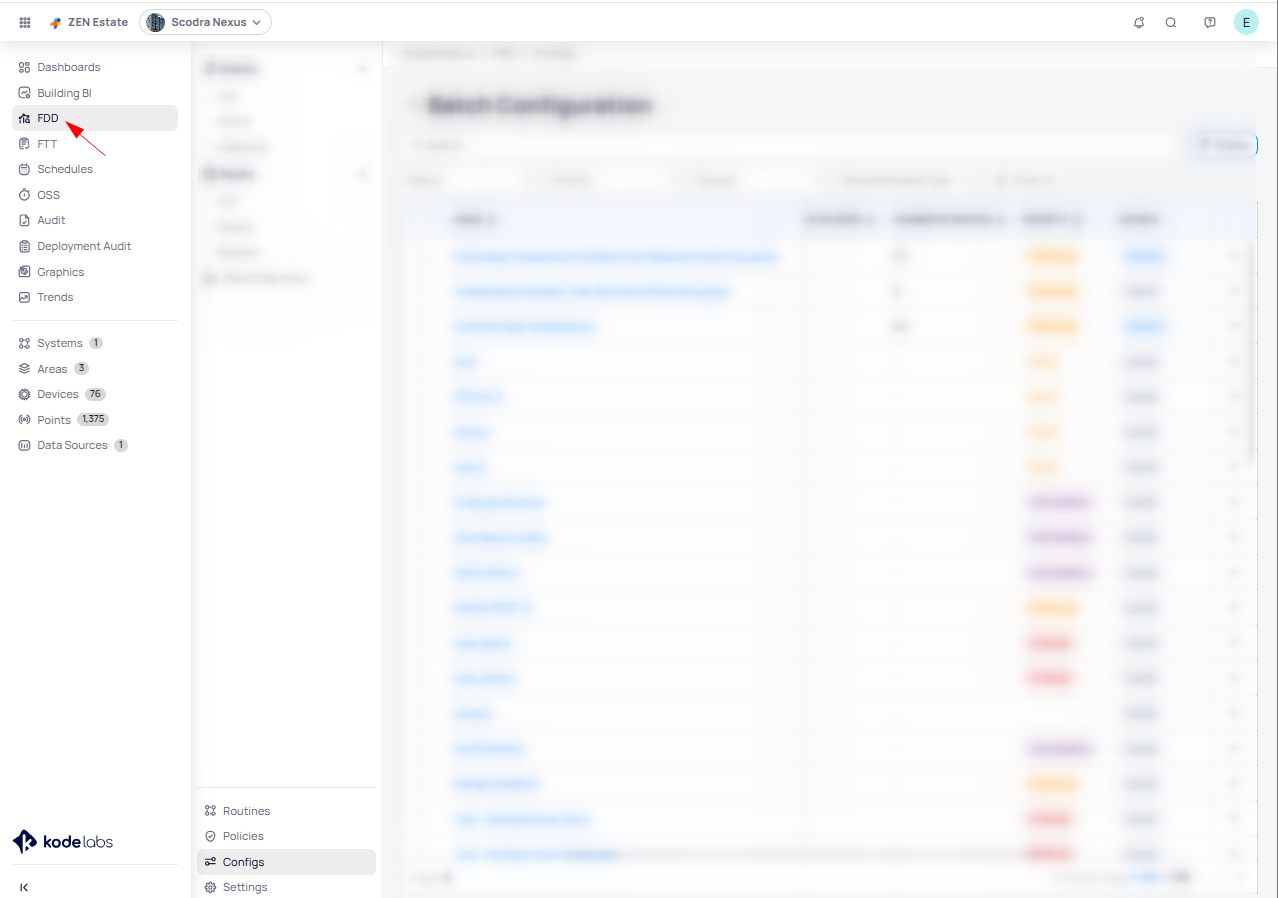Select FDD in the navigation
The image size is (1278, 898).
click(x=48, y=118)
